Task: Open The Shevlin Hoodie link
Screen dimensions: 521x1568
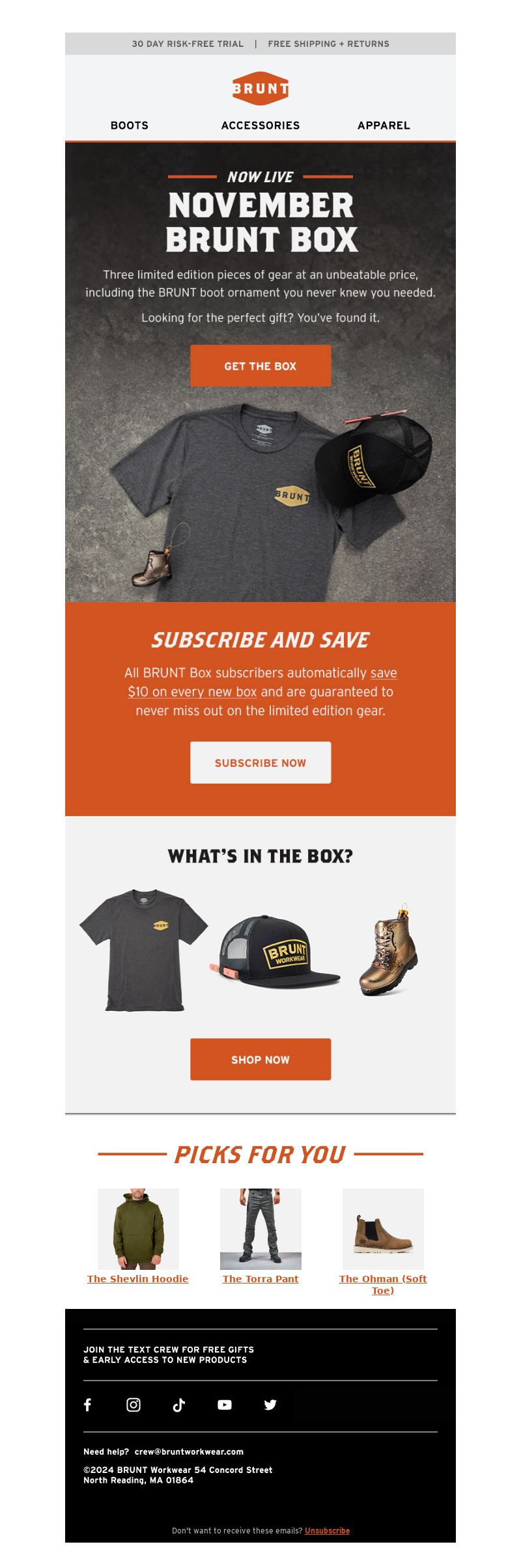Action: click(138, 1278)
